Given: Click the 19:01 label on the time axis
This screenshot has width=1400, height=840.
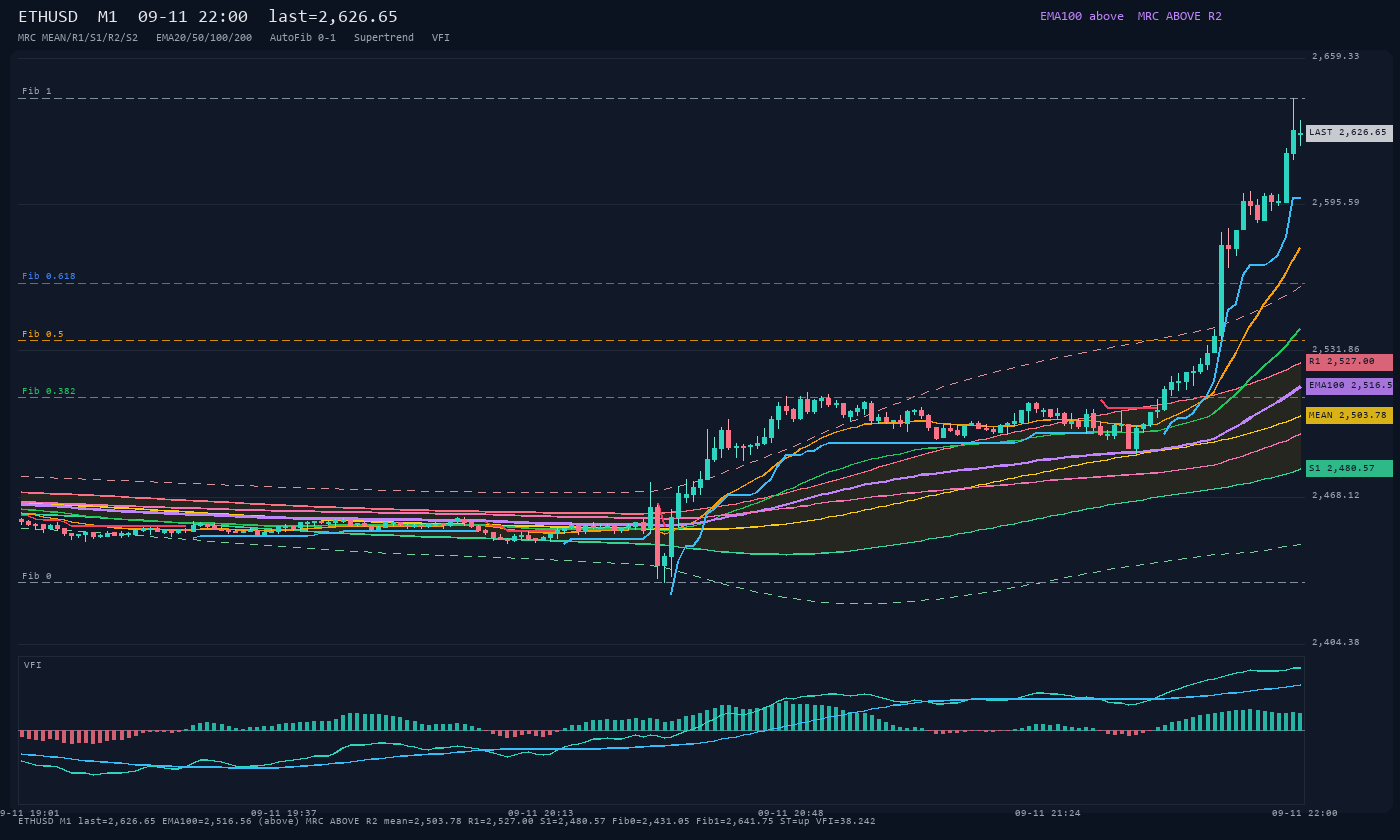Looking at the screenshot, I should (x=29, y=813).
